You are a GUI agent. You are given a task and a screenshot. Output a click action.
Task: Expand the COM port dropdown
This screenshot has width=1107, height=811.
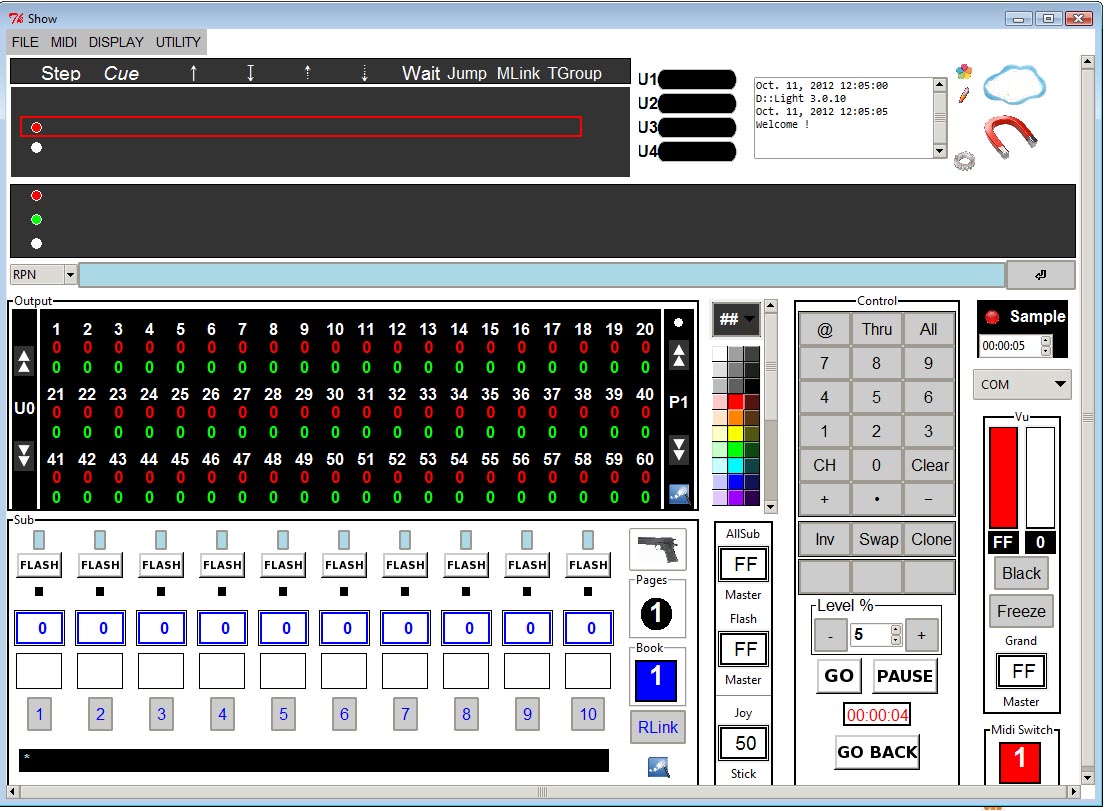1021,384
